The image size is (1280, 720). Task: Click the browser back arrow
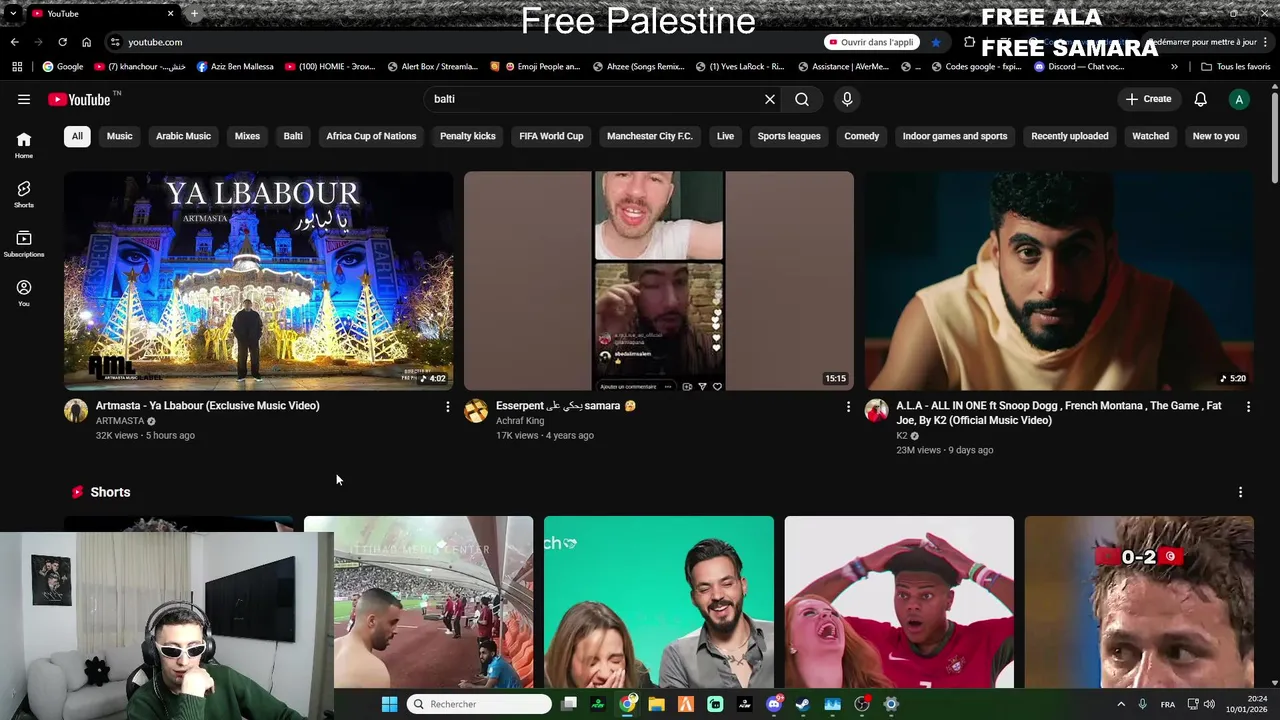tap(14, 42)
